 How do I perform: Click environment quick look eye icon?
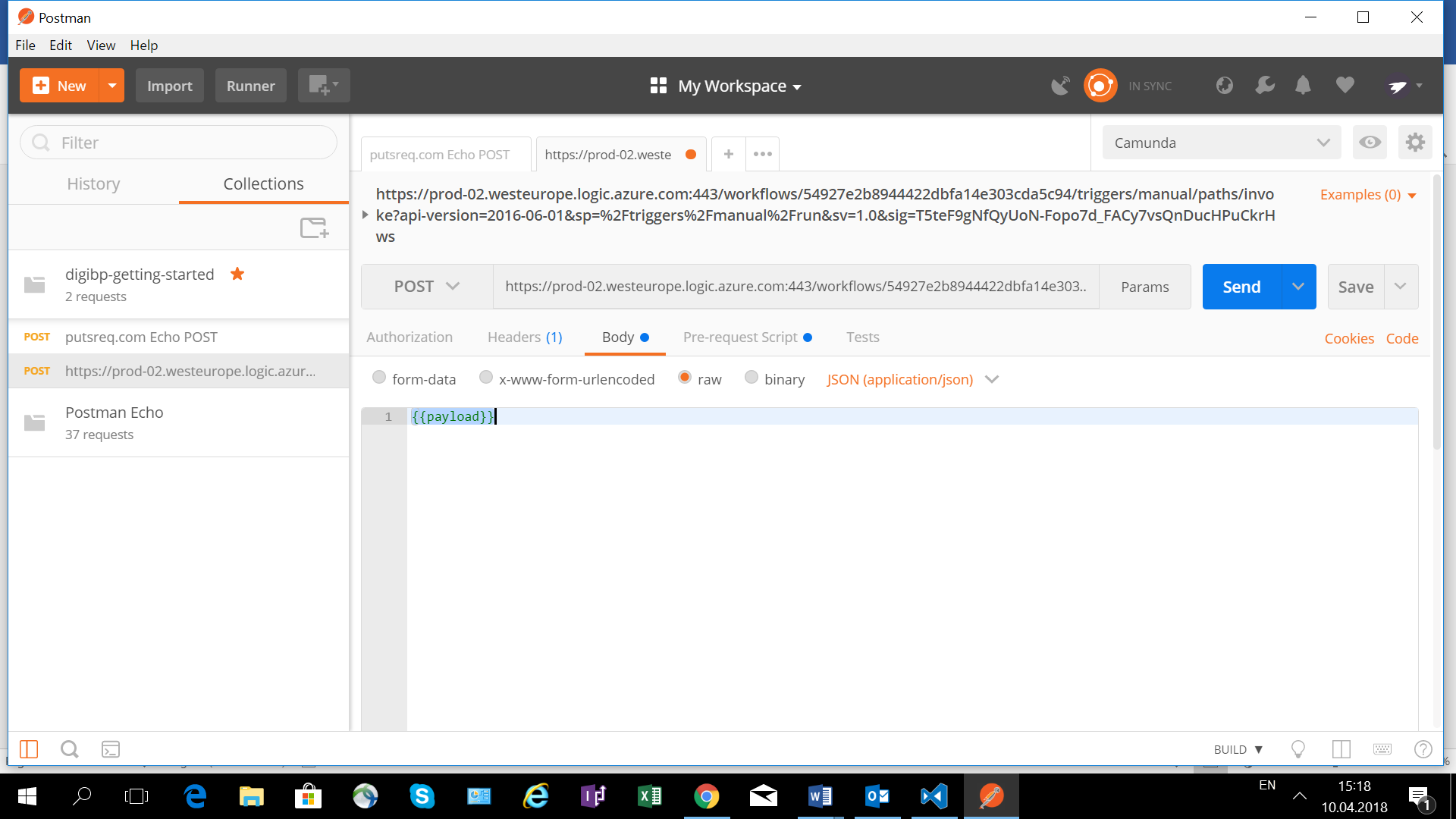click(1370, 143)
